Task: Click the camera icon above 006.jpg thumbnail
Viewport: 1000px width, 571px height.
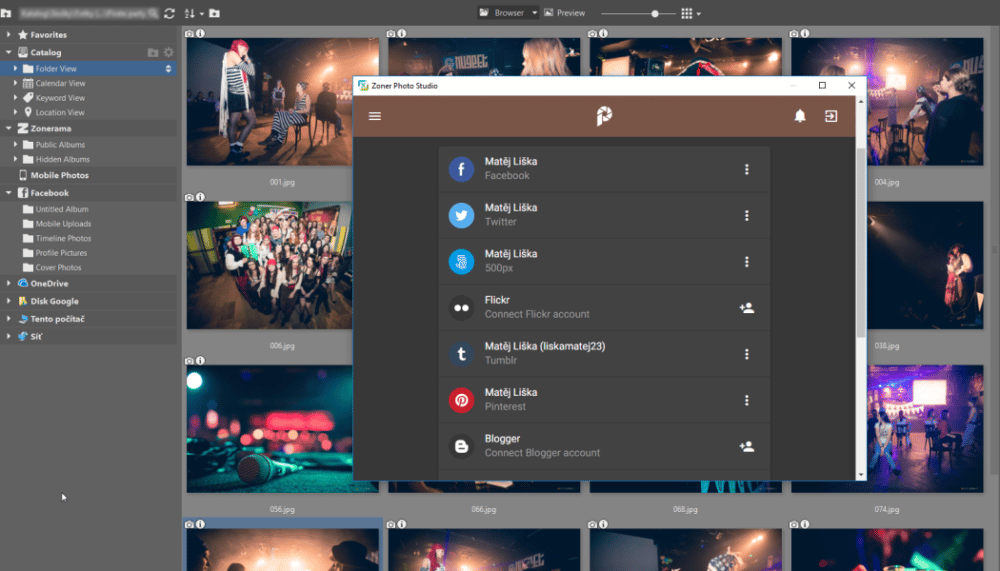Action: [189, 197]
